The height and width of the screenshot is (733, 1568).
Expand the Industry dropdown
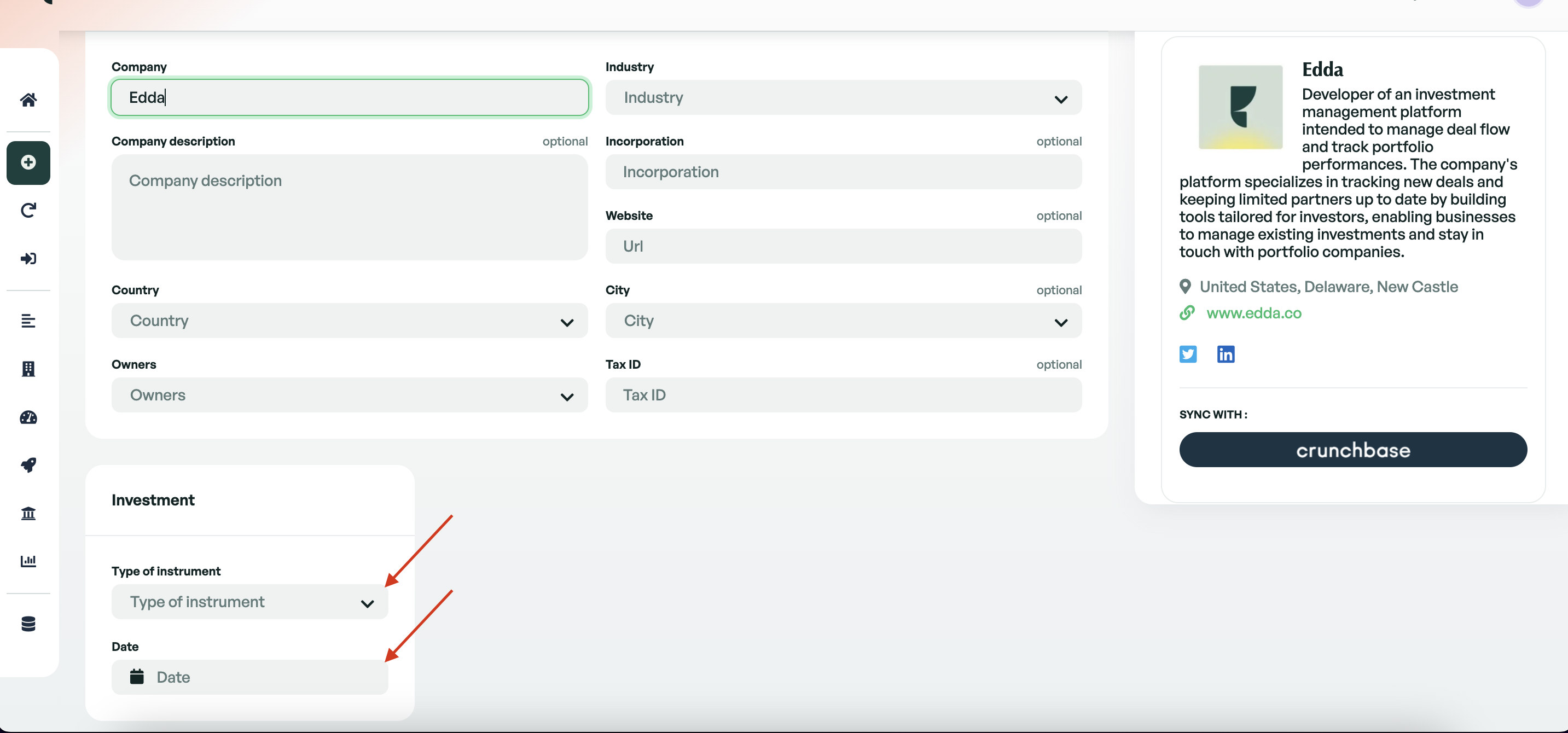(x=843, y=97)
